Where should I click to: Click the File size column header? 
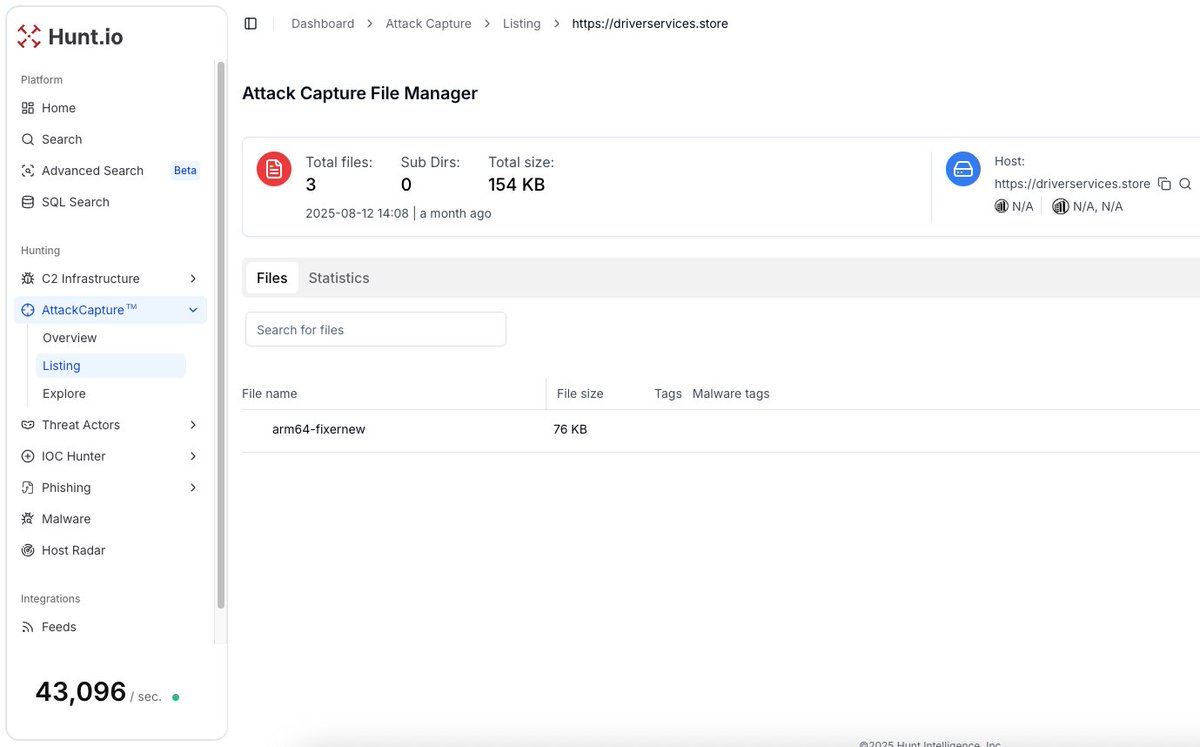pos(580,394)
